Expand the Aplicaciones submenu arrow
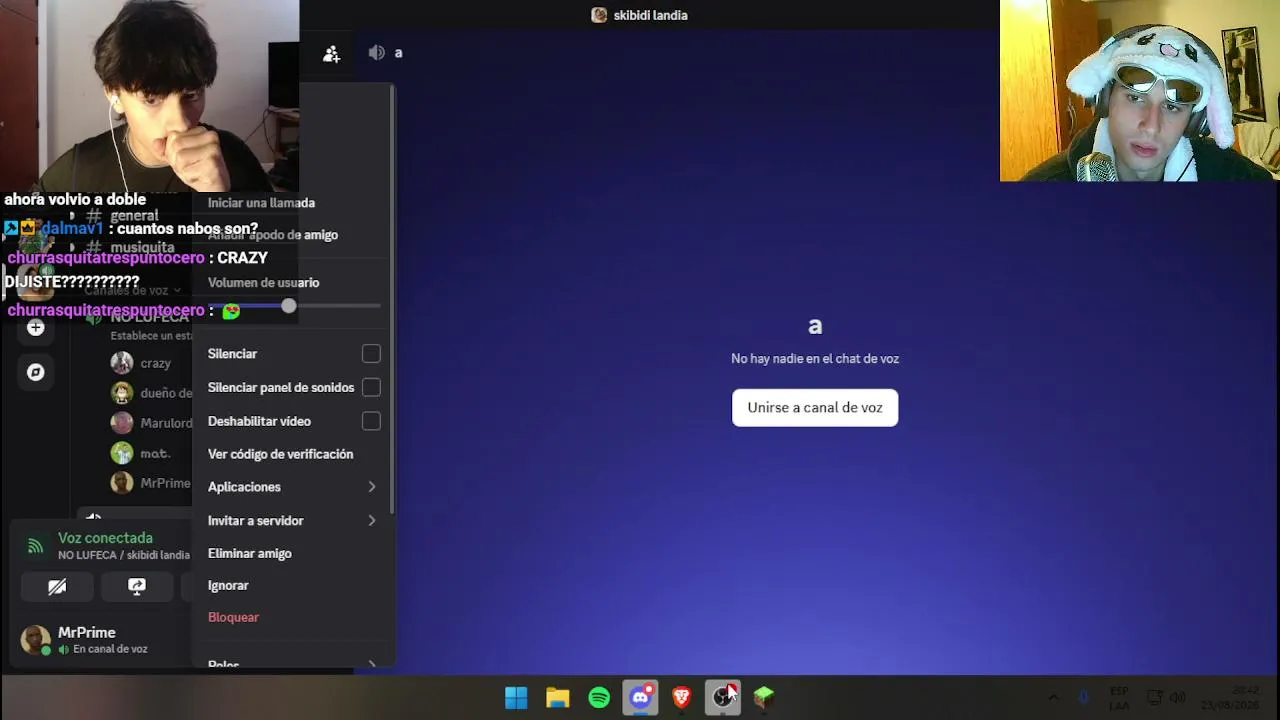This screenshot has height=720, width=1280. [x=371, y=487]
